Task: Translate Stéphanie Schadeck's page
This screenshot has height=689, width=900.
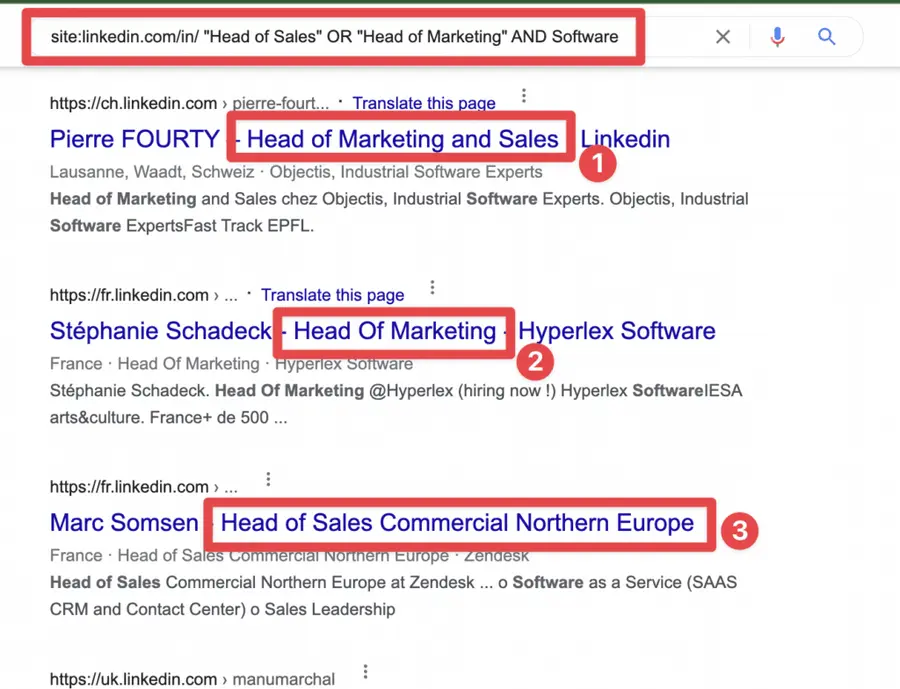Action: click(332, 295)
